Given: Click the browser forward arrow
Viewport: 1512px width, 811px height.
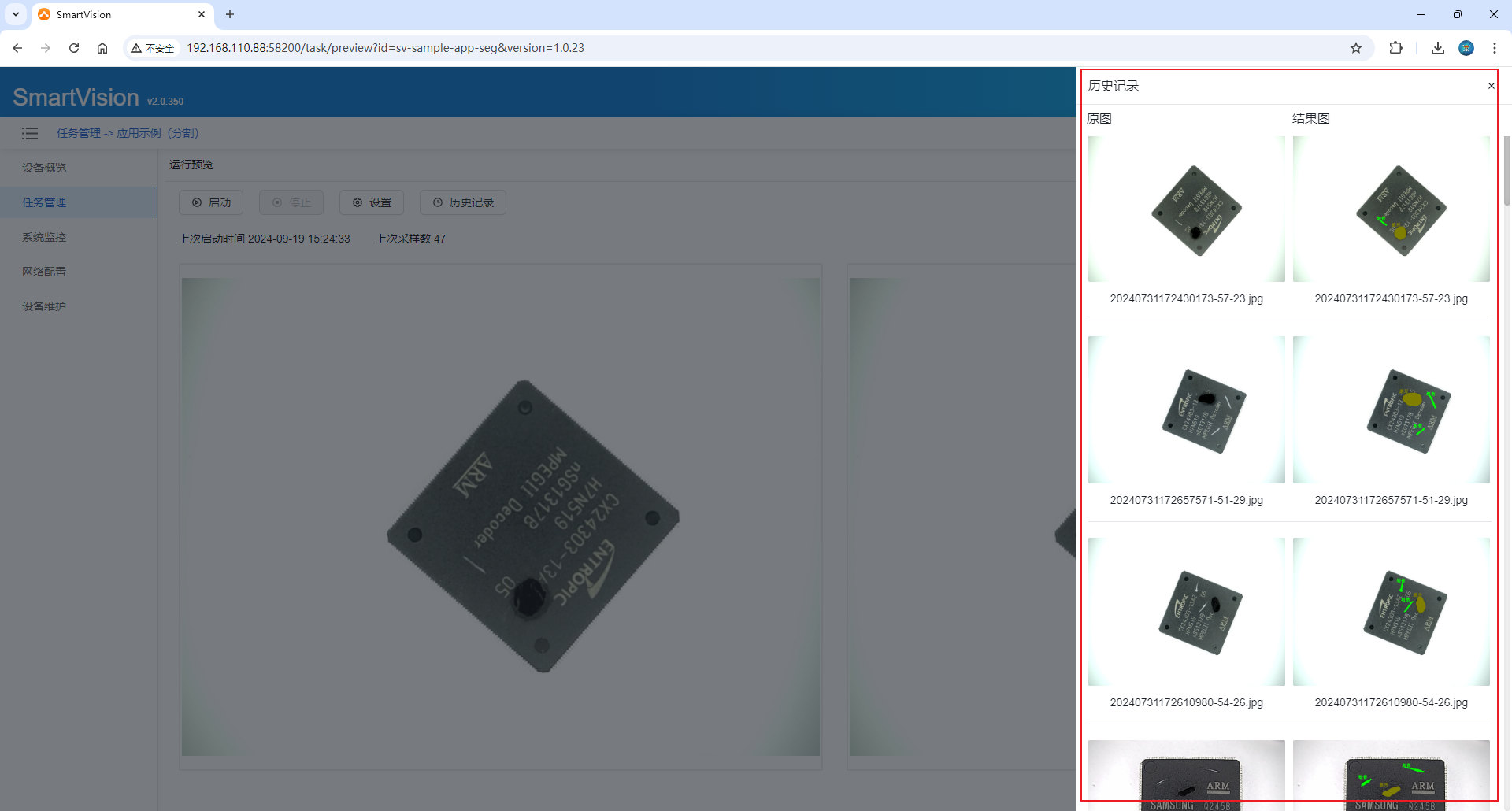Looking at the screenshot, I should pos(46,48).
